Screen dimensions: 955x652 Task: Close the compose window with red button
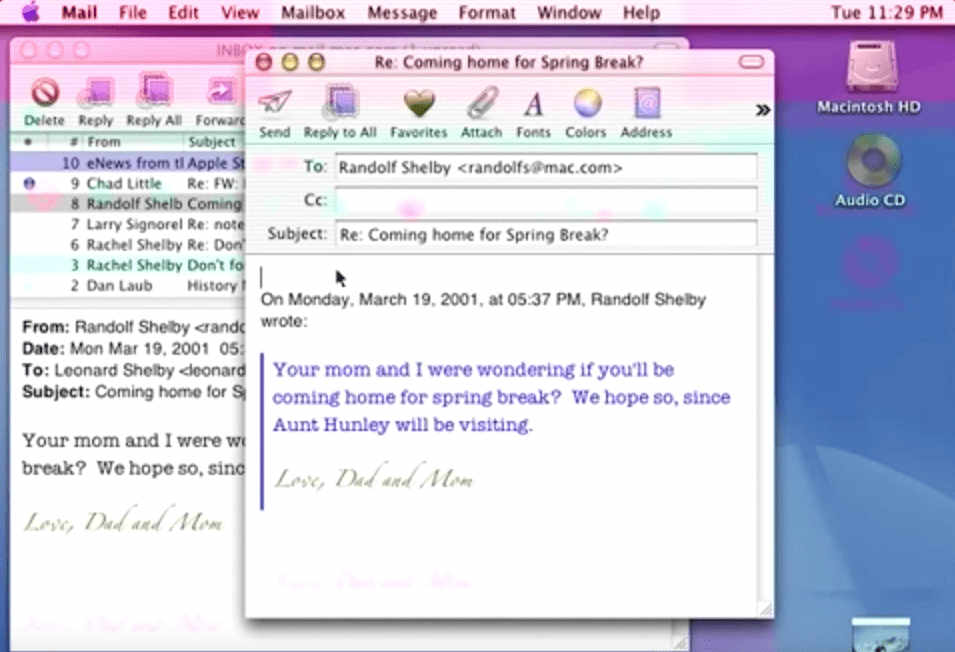tap(264, 62)
